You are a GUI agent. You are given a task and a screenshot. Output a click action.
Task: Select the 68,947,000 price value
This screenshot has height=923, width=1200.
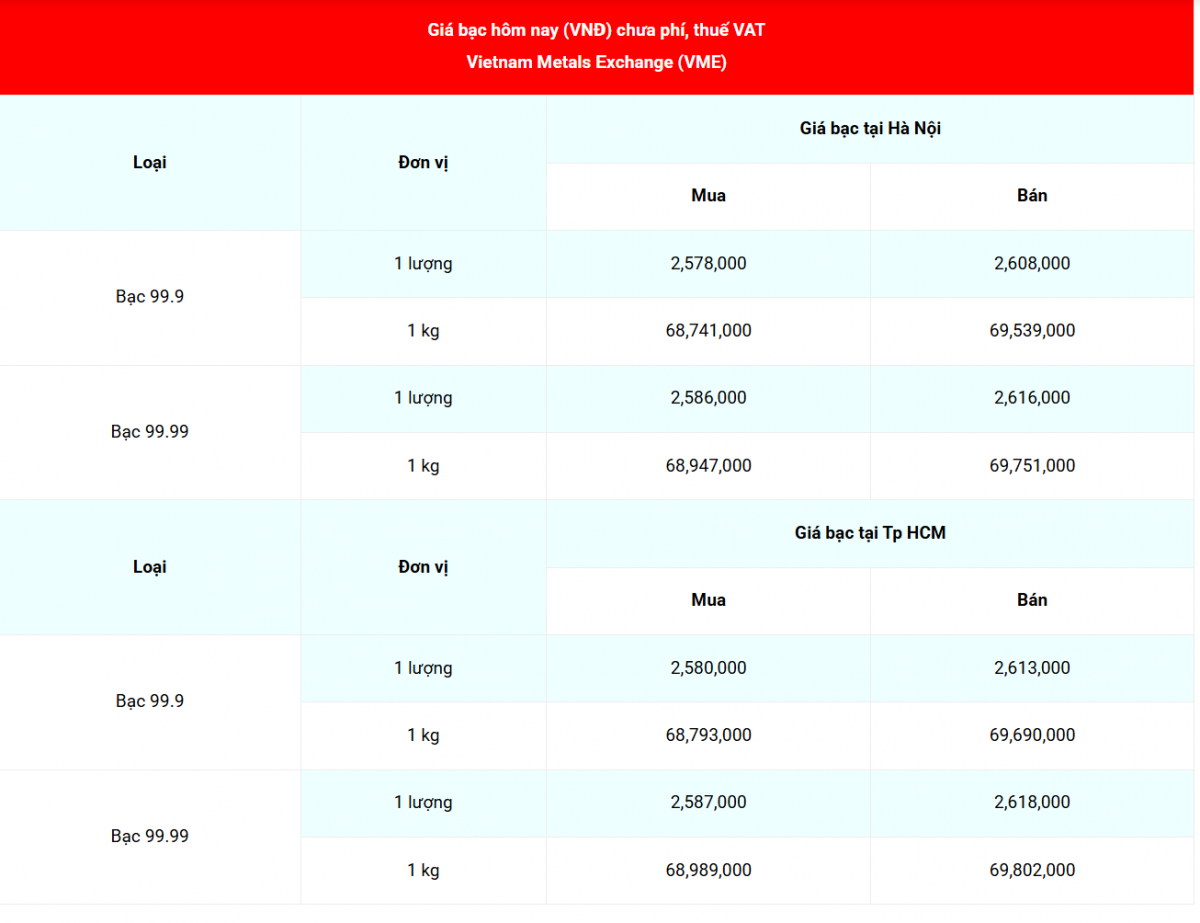pos(708,466)
